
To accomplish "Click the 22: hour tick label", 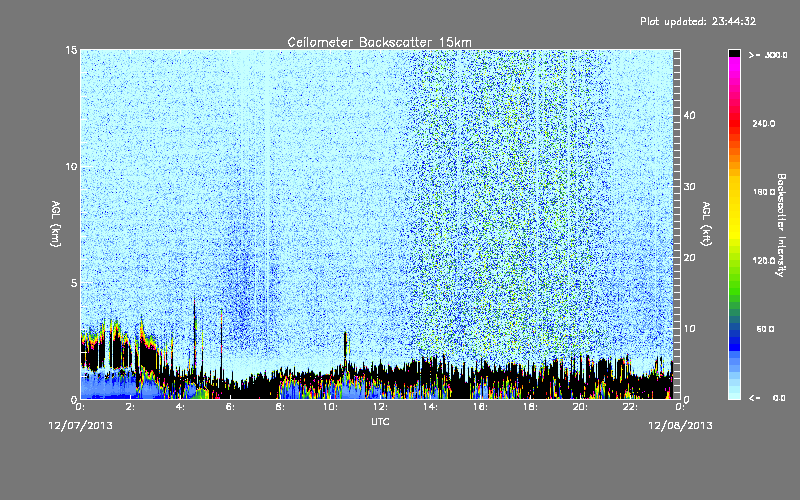I will click(630, 407).
